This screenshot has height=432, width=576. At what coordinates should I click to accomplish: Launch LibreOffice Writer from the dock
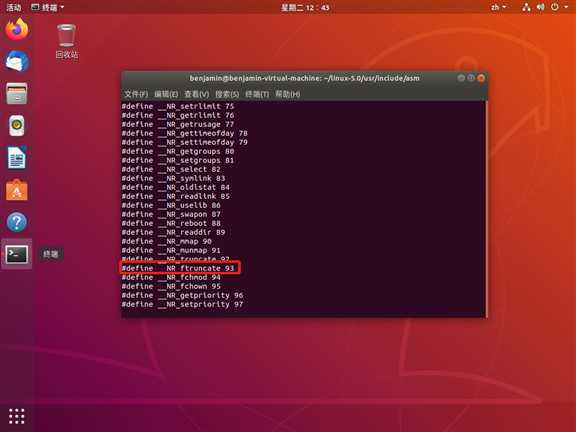pyautogui.click(x=17, y=157)
